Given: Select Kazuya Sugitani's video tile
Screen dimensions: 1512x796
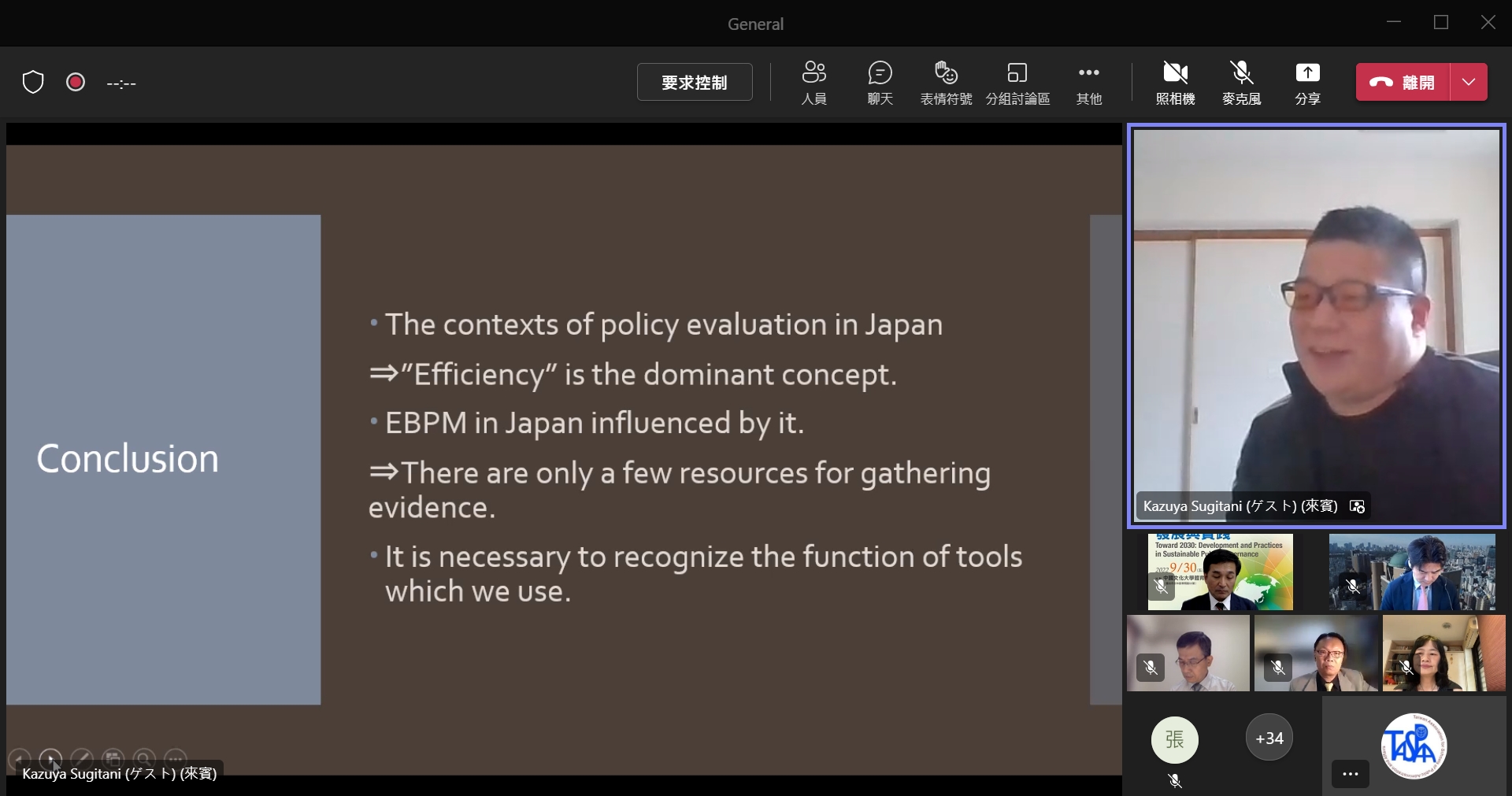Looking at the screenshot, I should pos(1316,323).
